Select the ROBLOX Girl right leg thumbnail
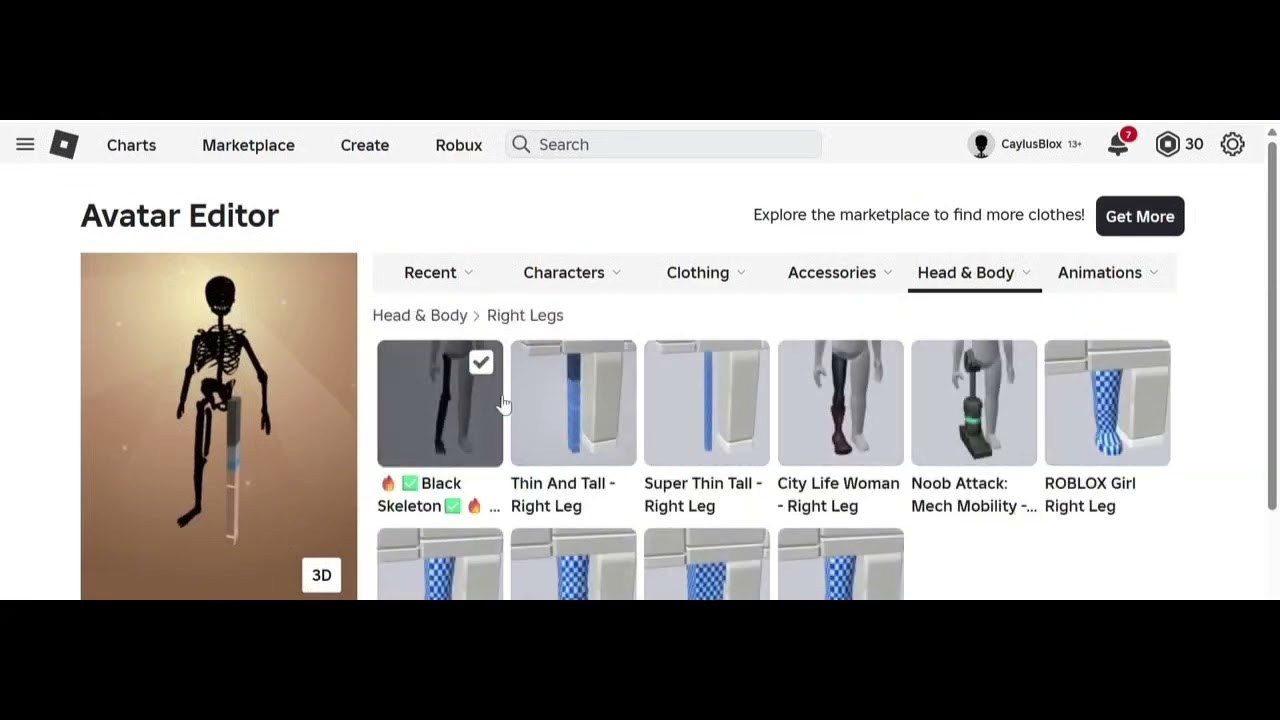This screenshot has height=720, width=1280. pos(1107,403)
